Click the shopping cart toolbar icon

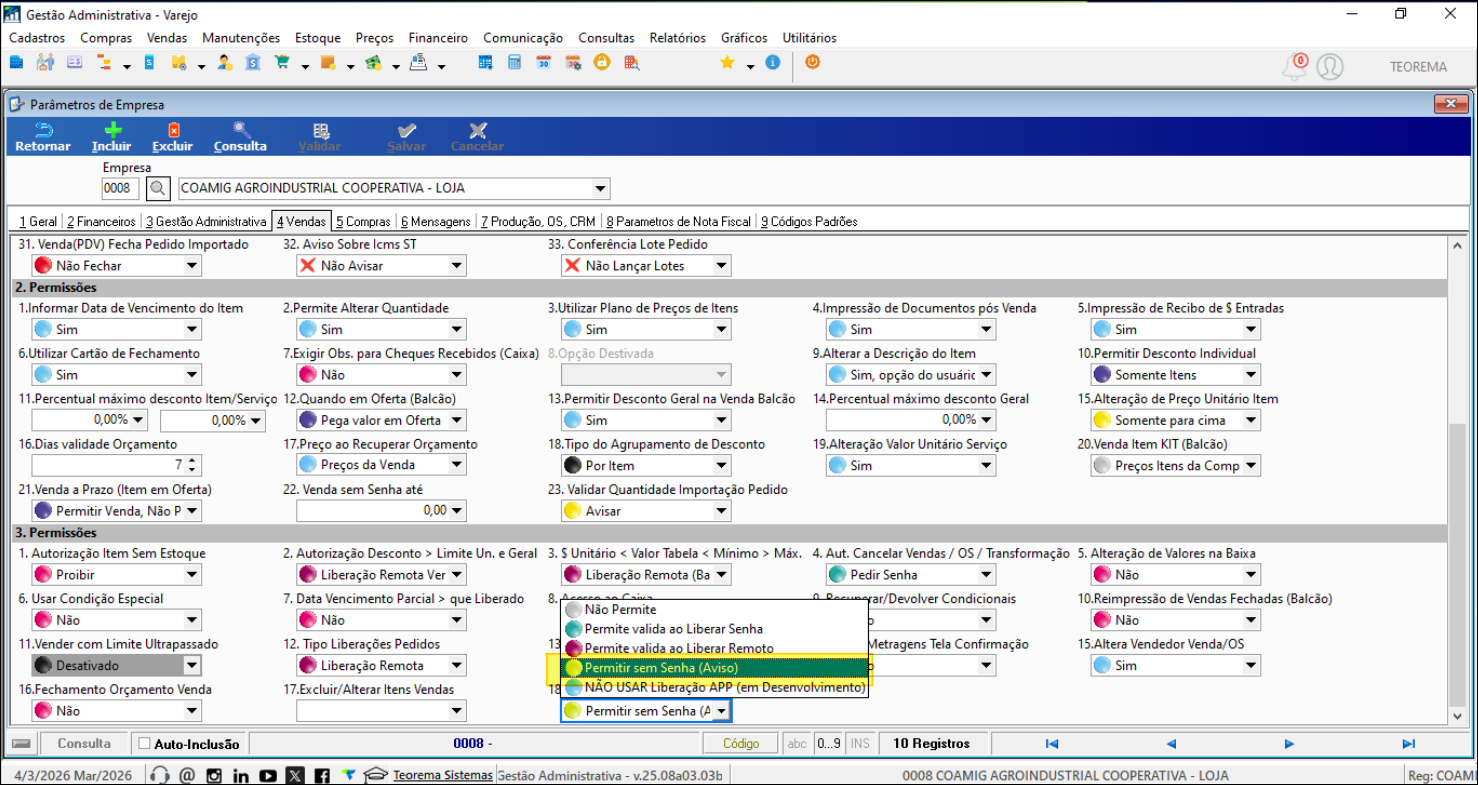pos(282,63)
